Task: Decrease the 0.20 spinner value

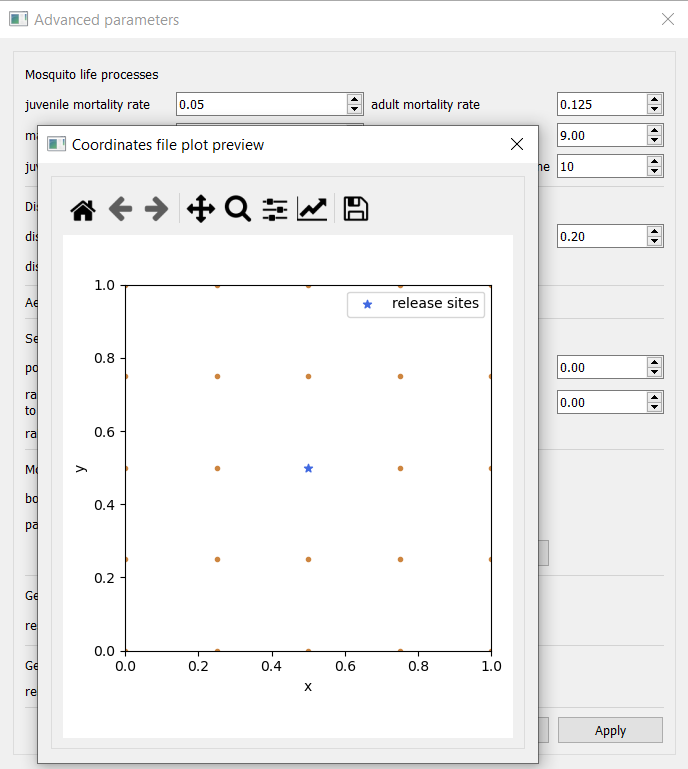Action: [x=654, y=241]
